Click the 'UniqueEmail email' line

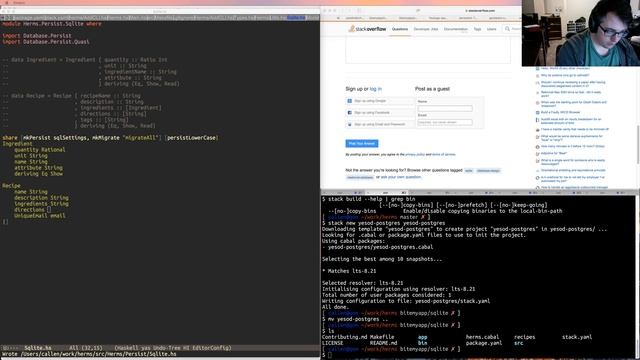pyautogui.click(x=40, y=216)
